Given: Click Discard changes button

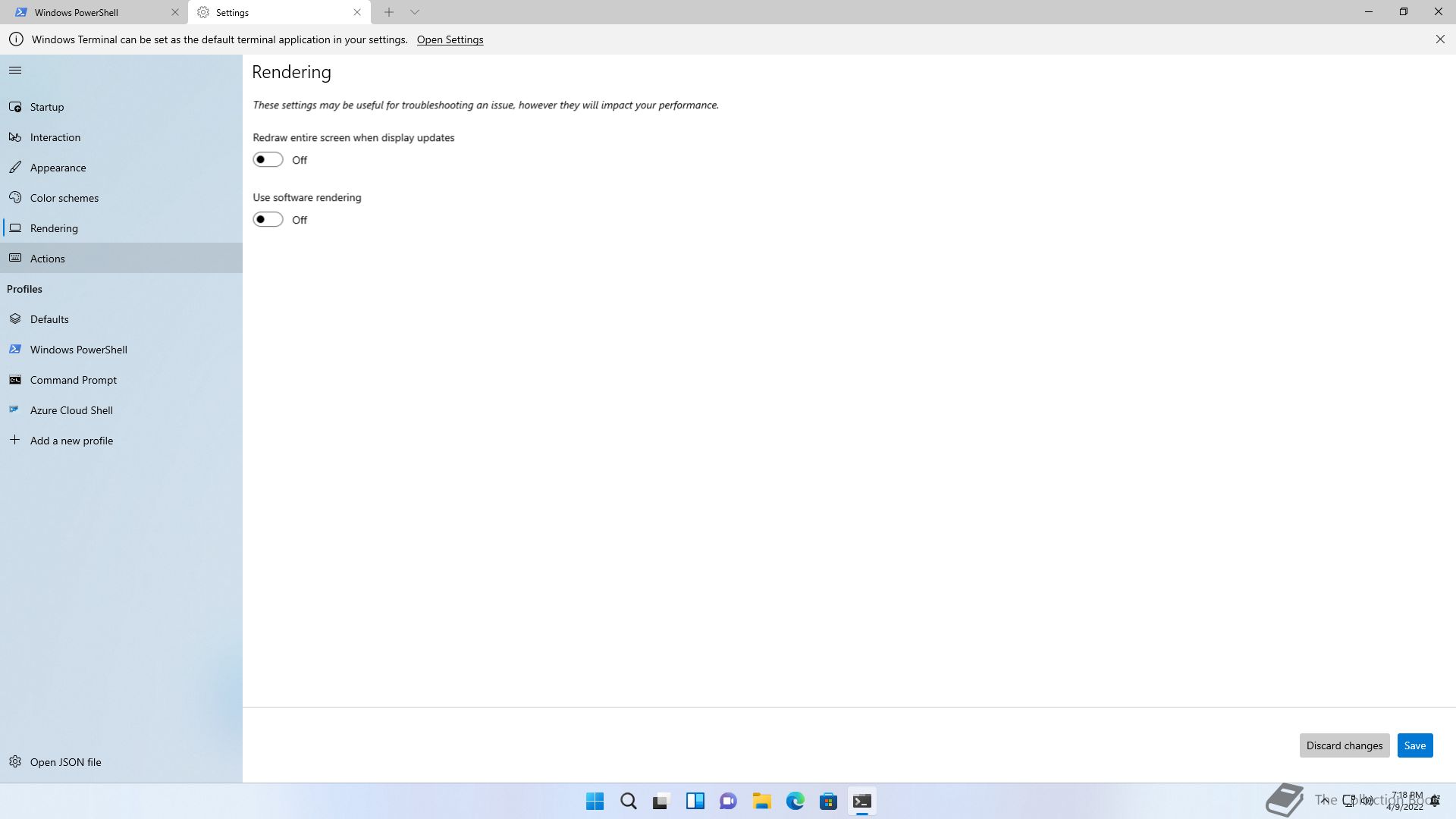Looking at the screenshot, I should (x=1345, y=745).
